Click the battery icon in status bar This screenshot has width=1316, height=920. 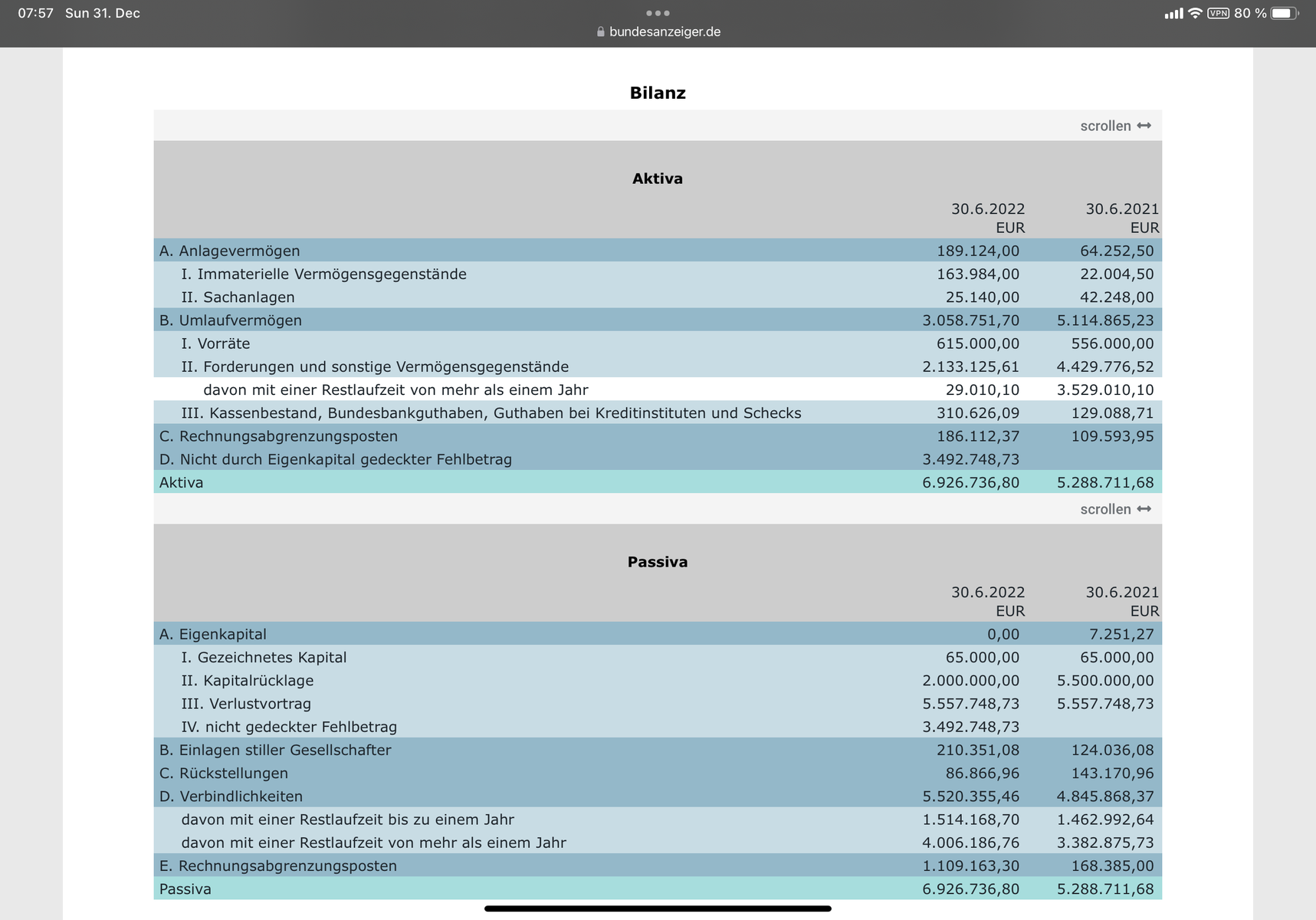[x=1284, y=13]
